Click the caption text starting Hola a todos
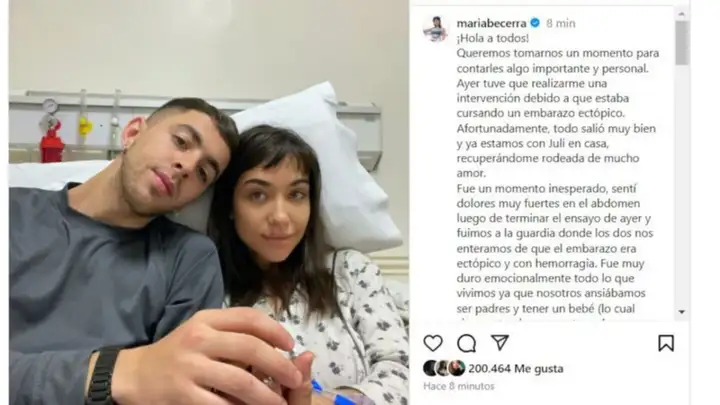 (x=493, y=38)
